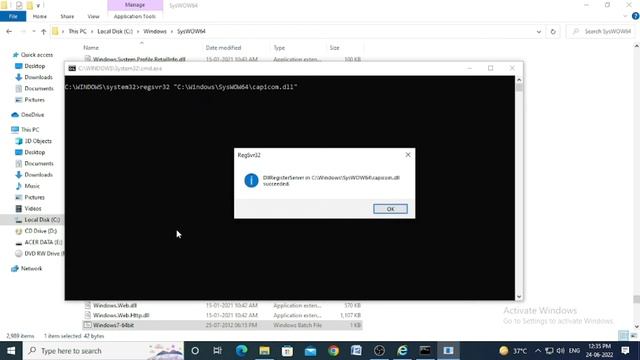Image resolution: width=640 pixels, height=360 pixels.
Task: Expand the address bar history dropdown
Action: pyautogui.click(x=538, y=31)
